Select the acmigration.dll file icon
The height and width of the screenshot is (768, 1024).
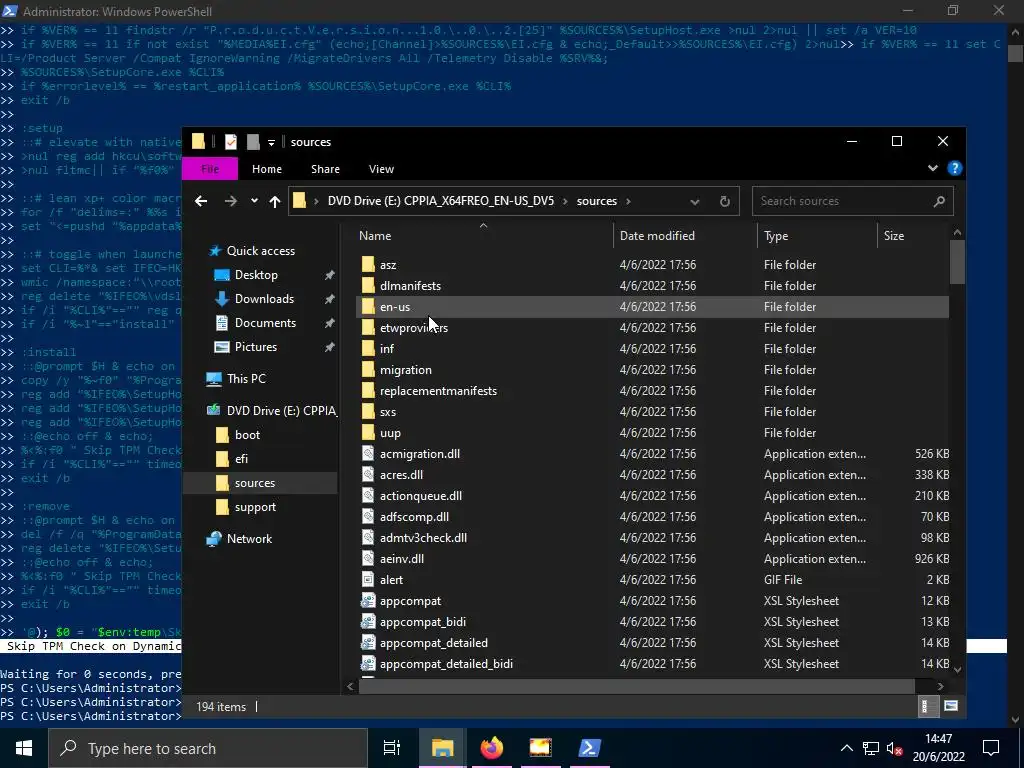(368, 454)
